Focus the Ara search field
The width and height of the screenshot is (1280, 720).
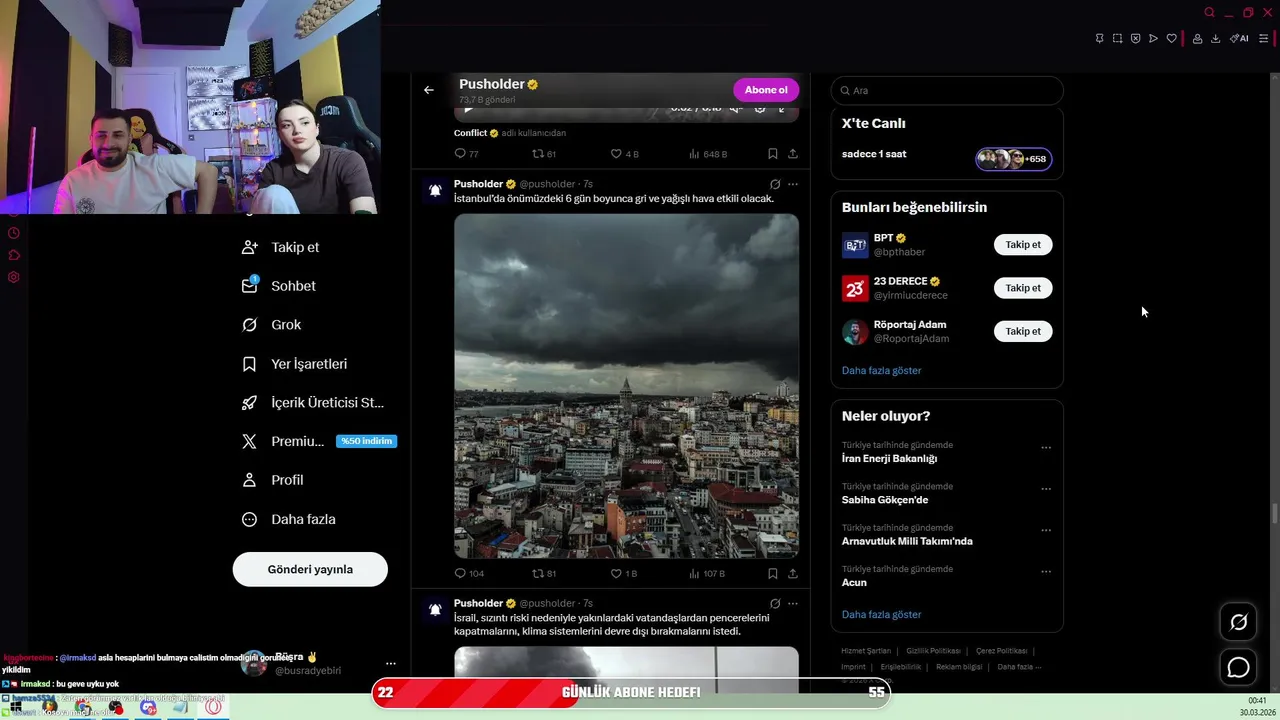(x=947, y=90)
